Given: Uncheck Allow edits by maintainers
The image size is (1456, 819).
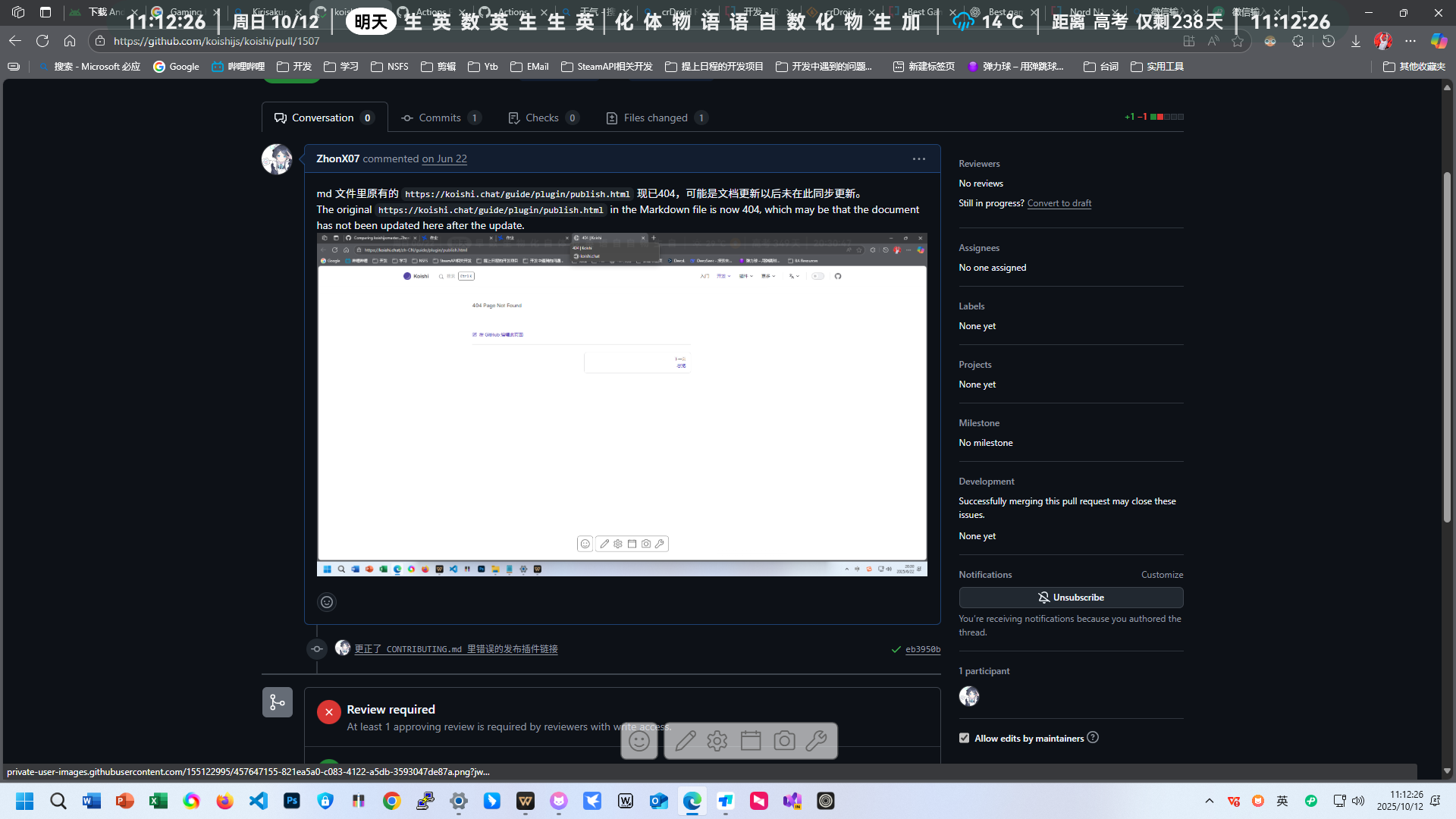Looking at the screenshot, I should 964,738.
